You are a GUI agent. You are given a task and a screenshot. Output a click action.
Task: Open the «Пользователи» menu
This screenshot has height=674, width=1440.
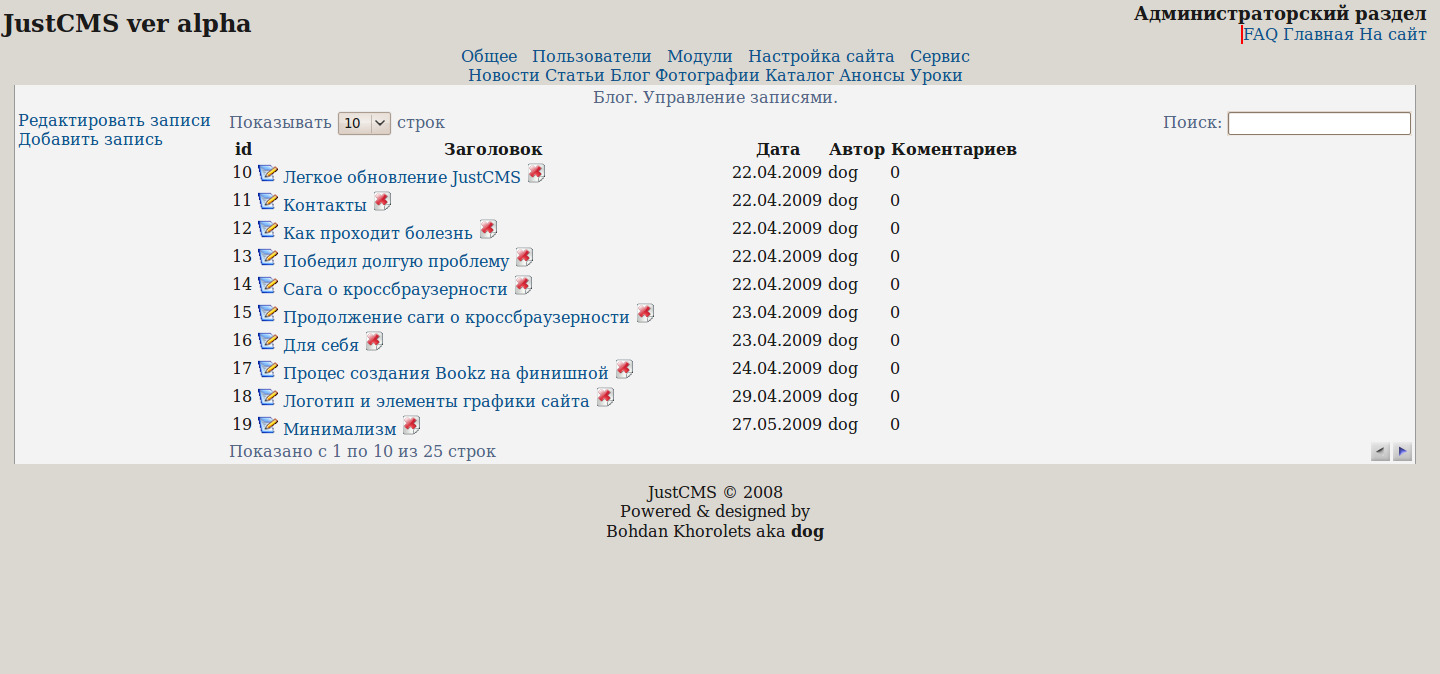click(x=592, y=56)
